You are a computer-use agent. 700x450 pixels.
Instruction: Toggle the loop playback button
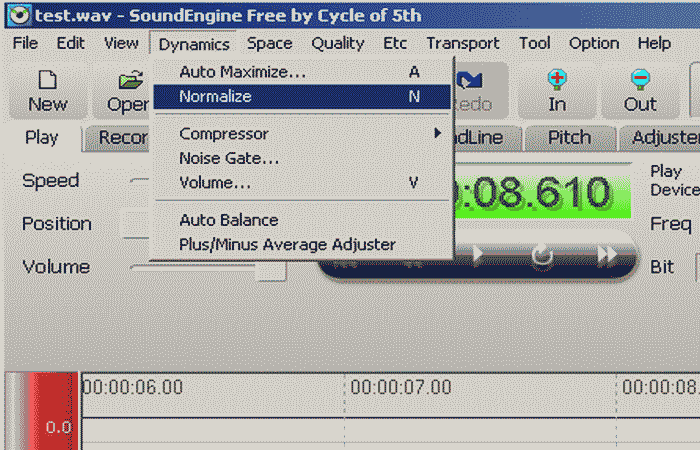(542, 256)
